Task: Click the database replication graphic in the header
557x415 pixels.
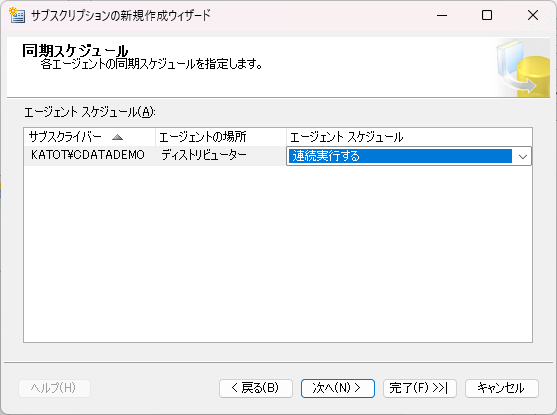Action: (523, 68)
